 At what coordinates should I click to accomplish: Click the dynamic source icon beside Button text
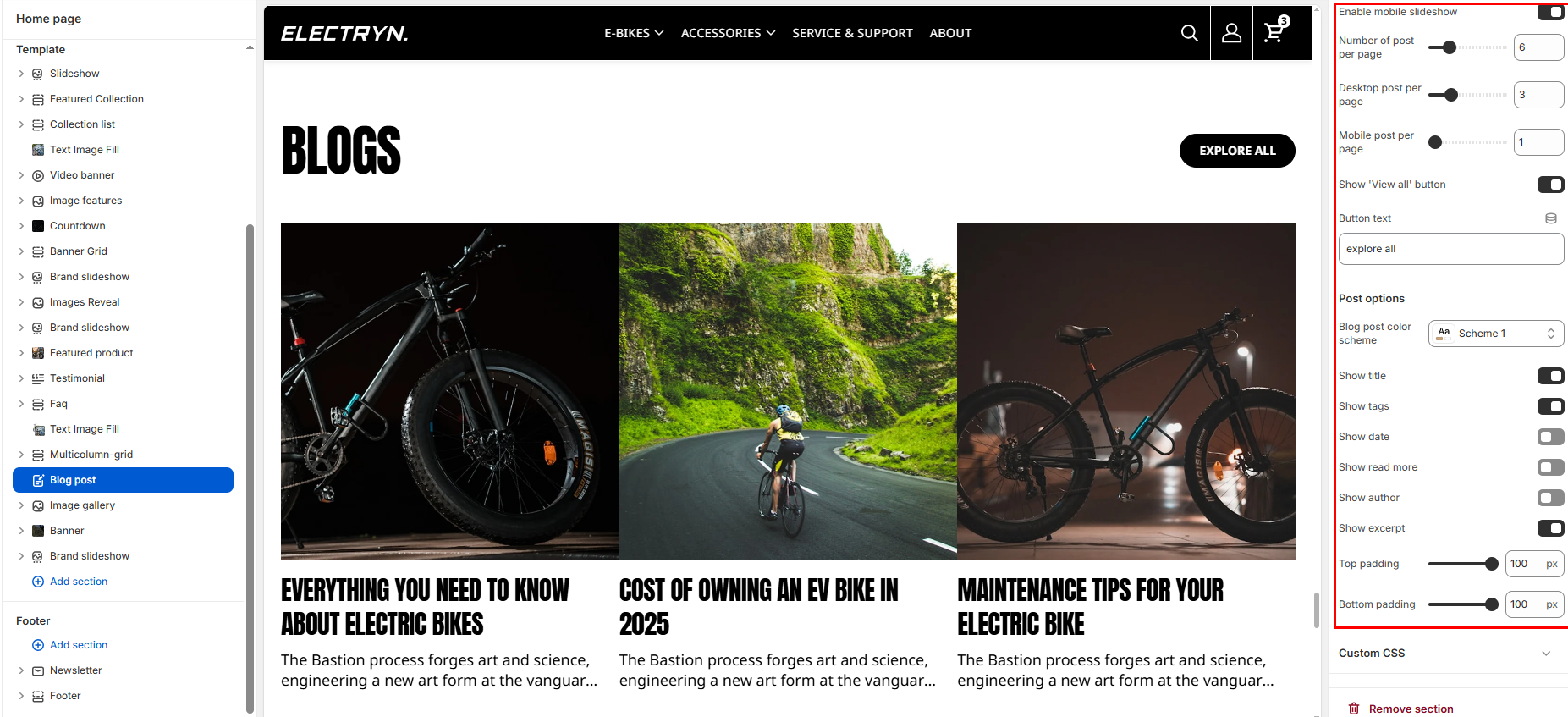point(1551,218)
